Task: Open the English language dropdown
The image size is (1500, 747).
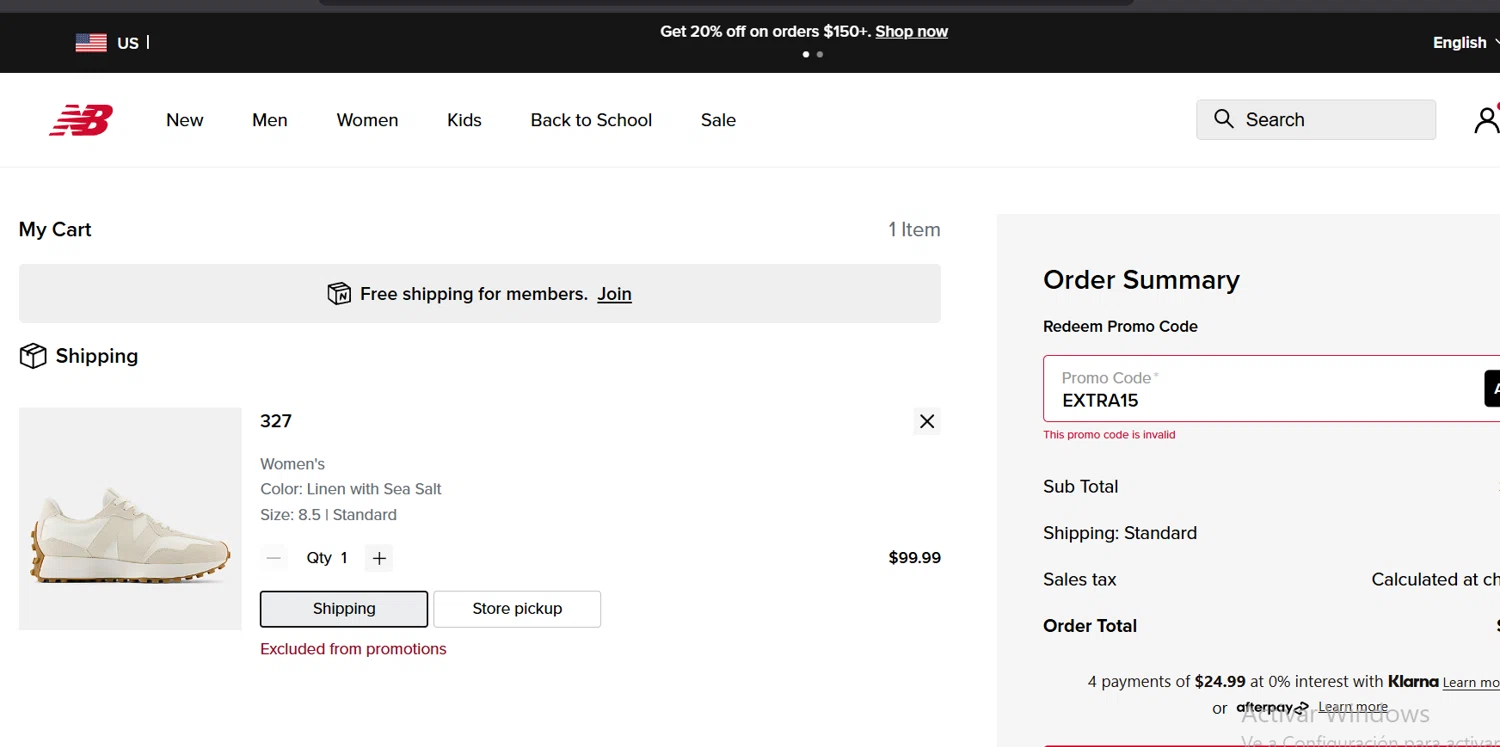Action: (1466, 42)
